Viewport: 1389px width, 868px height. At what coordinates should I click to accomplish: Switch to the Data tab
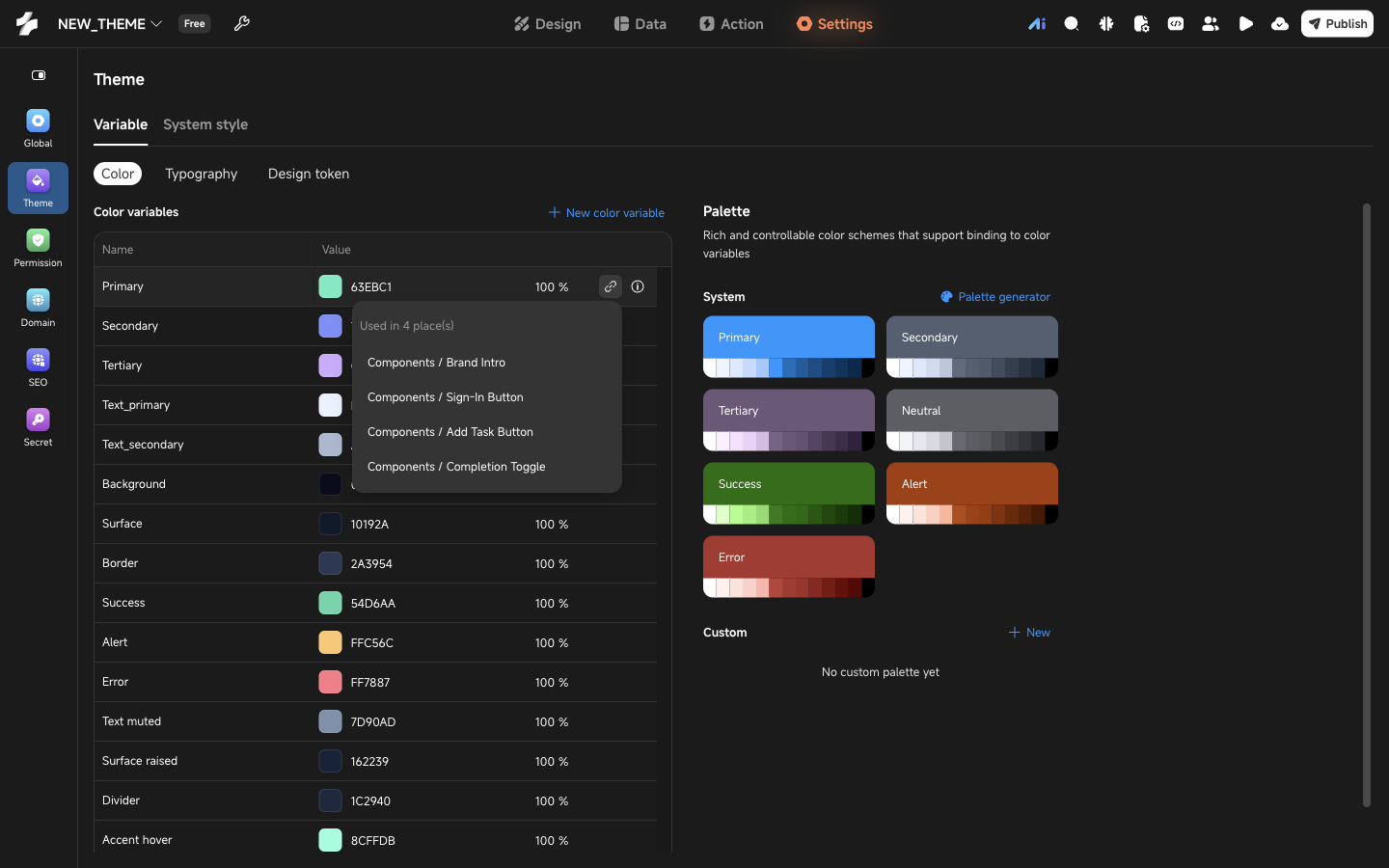(x=640, y=24)
